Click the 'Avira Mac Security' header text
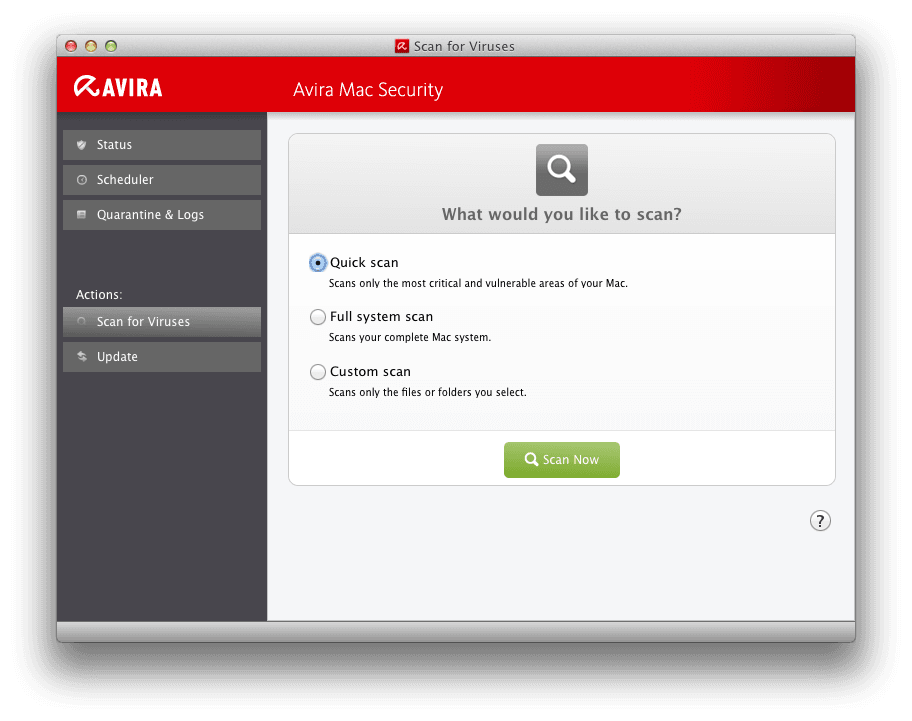Screen dimensions: 912x721 [367, 90]
